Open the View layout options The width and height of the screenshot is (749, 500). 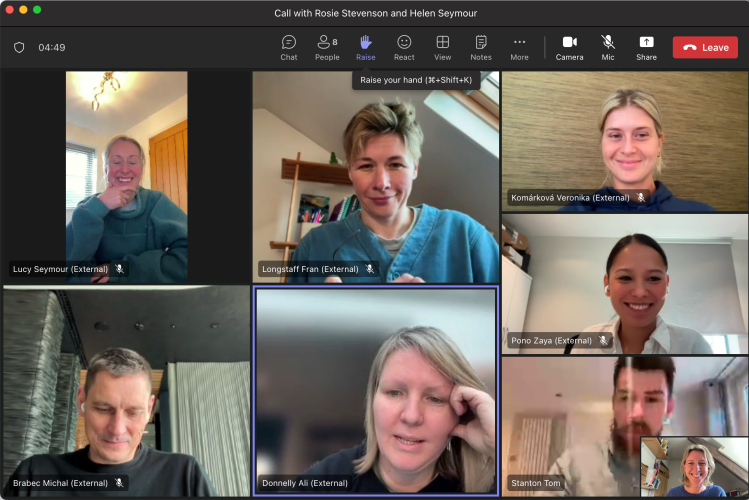click(442, 47)
